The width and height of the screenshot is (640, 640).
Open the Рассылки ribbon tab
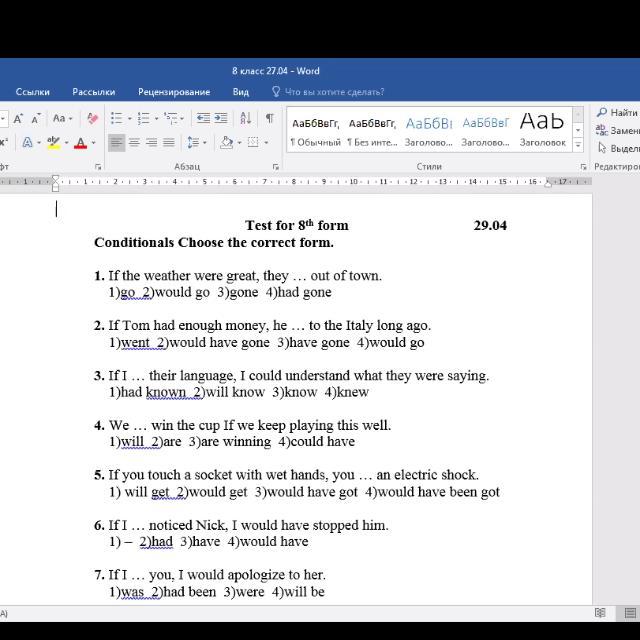(x=93, y=92)
